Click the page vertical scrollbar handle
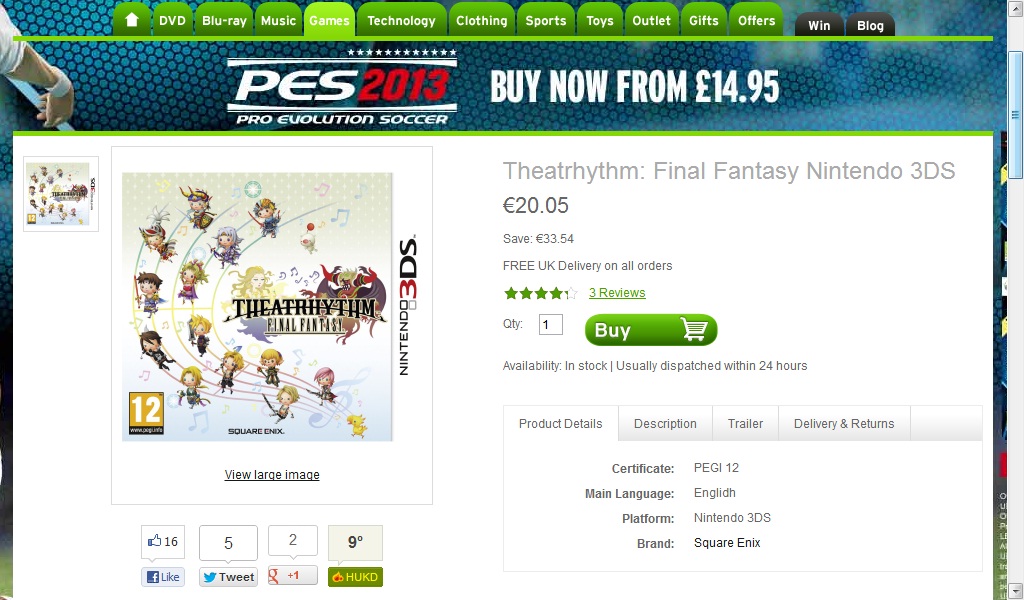Viewport: 1024px width, 600px height. (x=1015, y=114)
